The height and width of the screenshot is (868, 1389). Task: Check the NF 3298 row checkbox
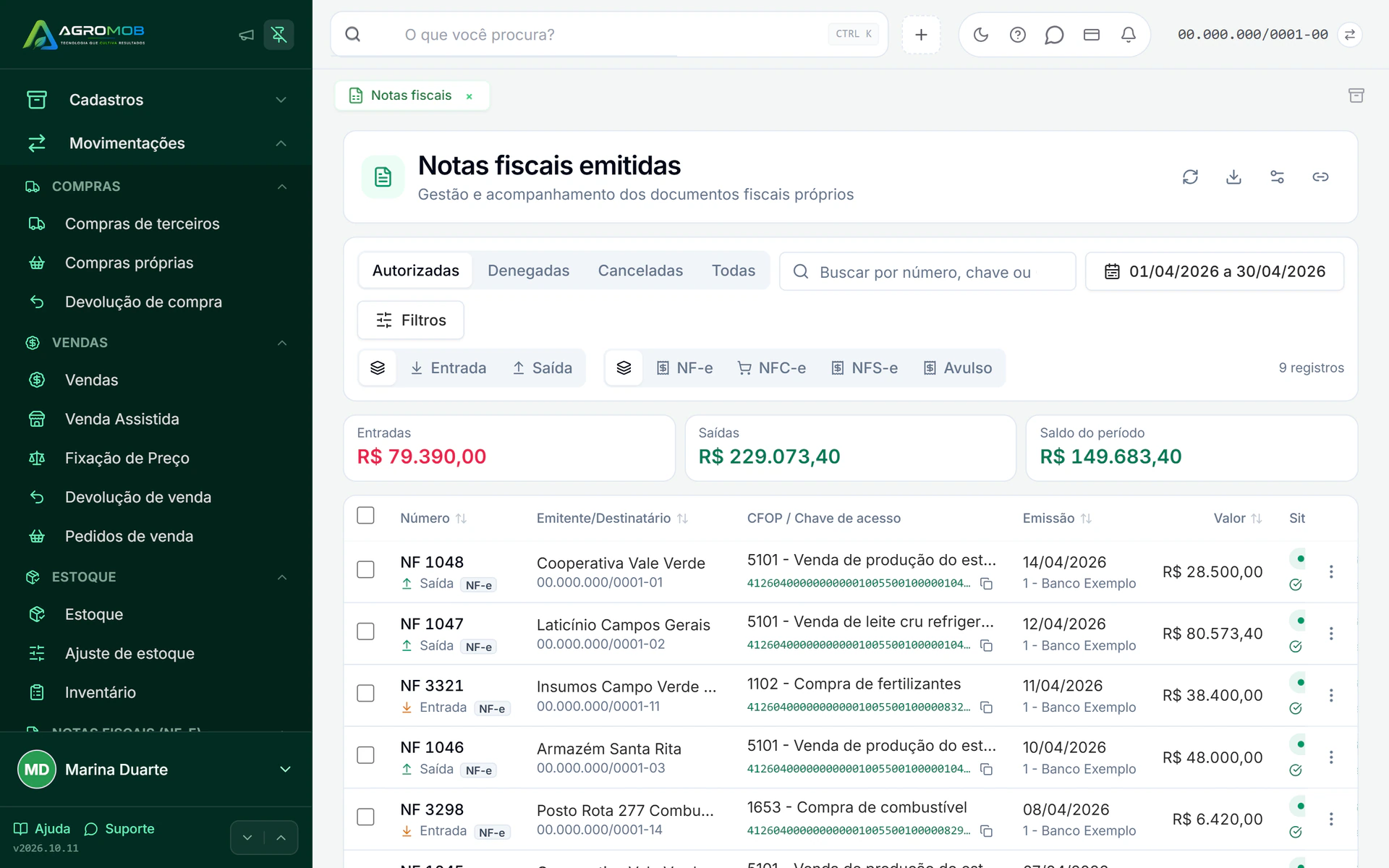[366, 817]
